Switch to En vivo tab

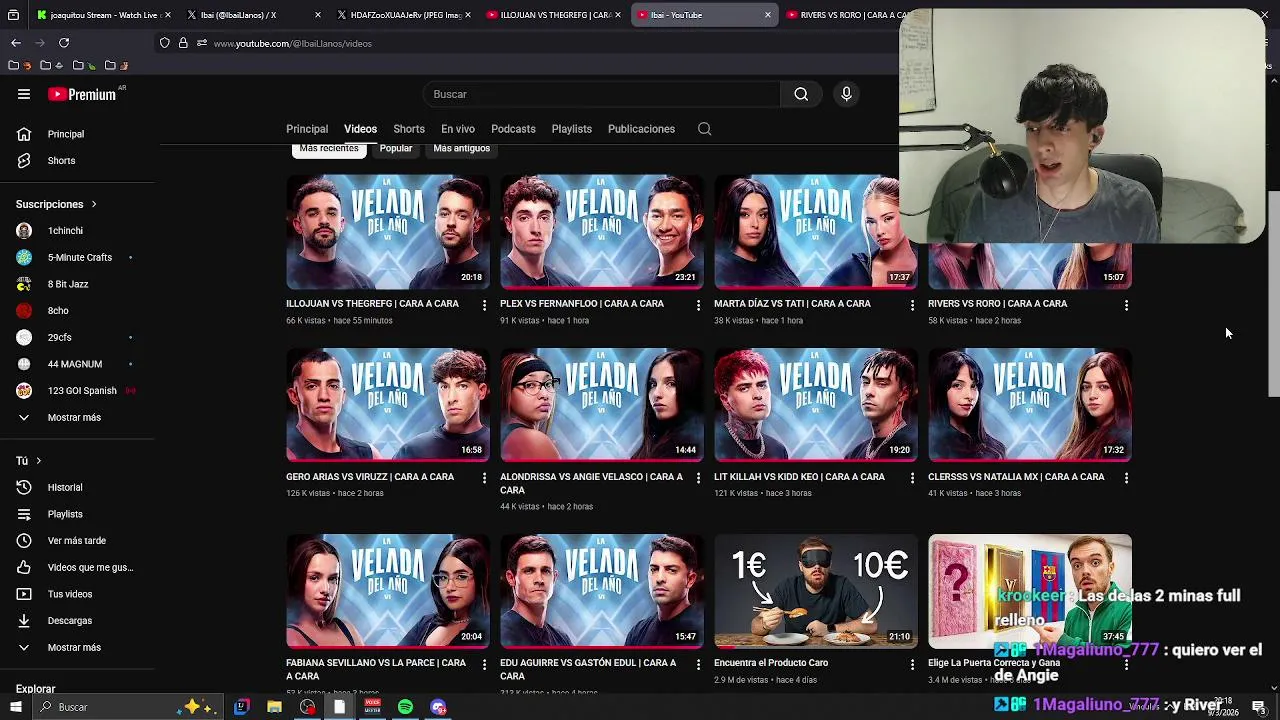click(458, 129)
